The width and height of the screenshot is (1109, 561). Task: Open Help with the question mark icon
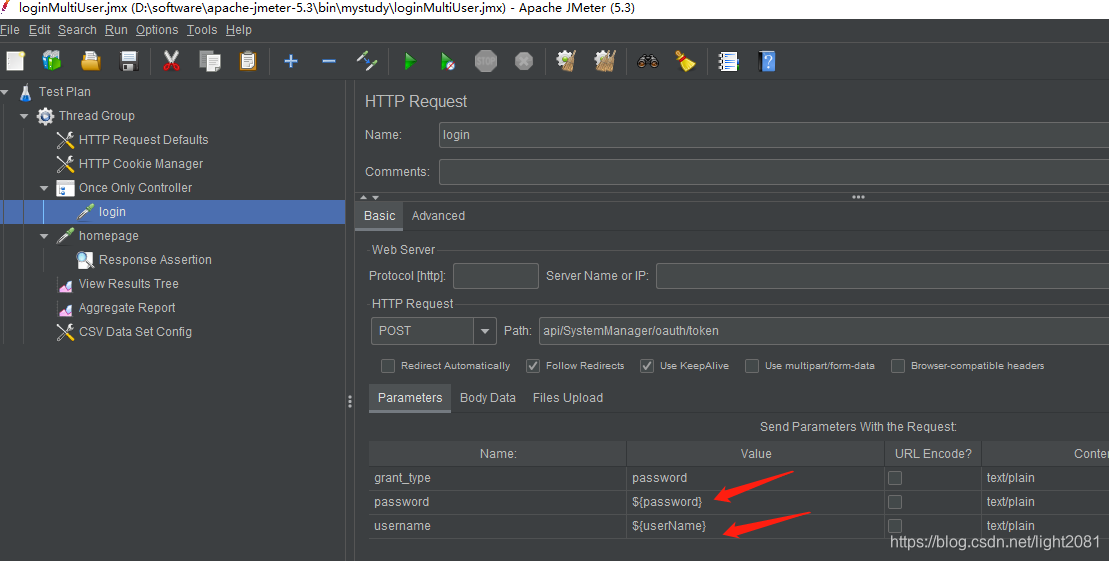click(767, 61)
